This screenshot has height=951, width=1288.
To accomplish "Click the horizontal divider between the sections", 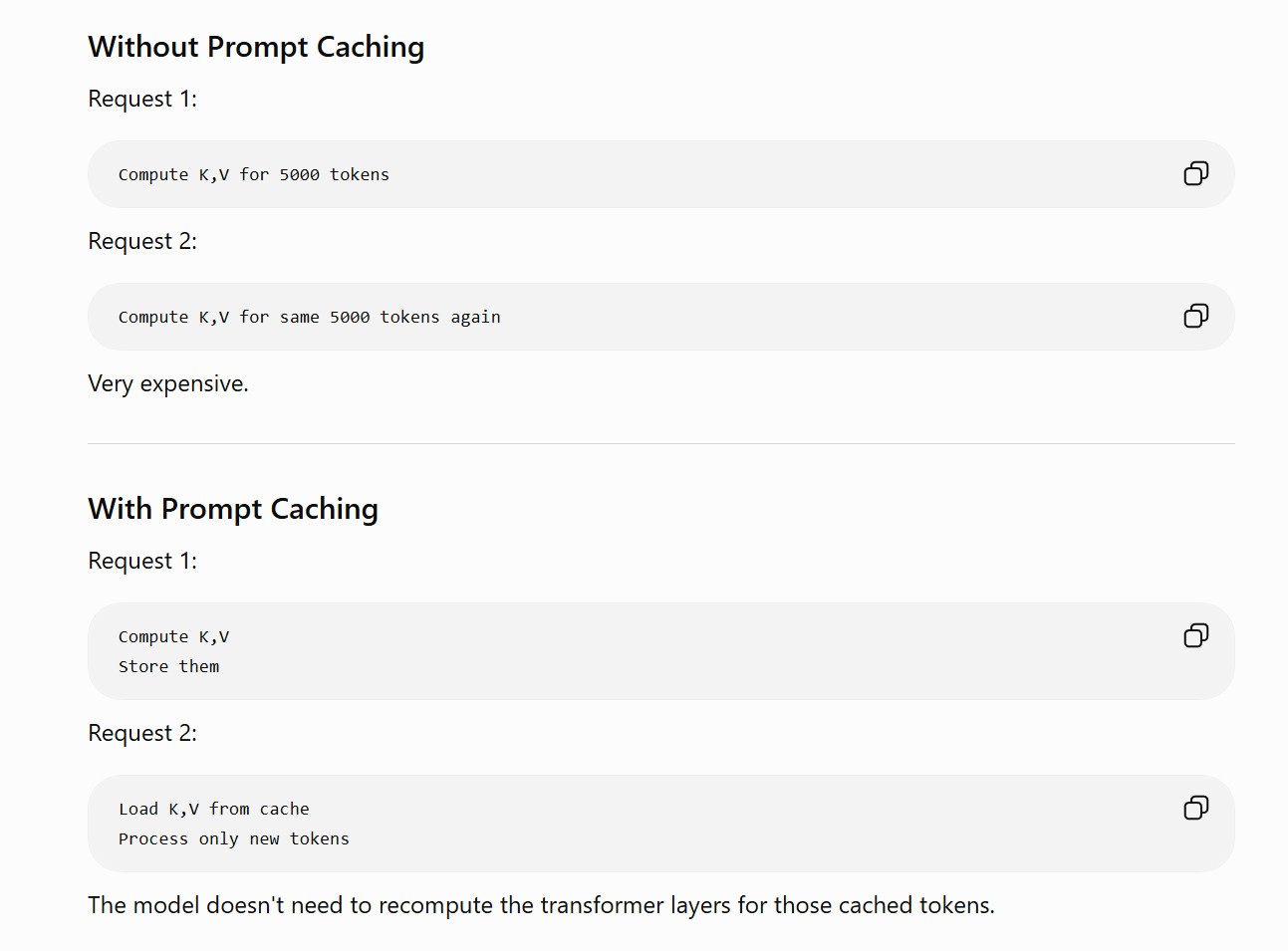I will 661,443.
